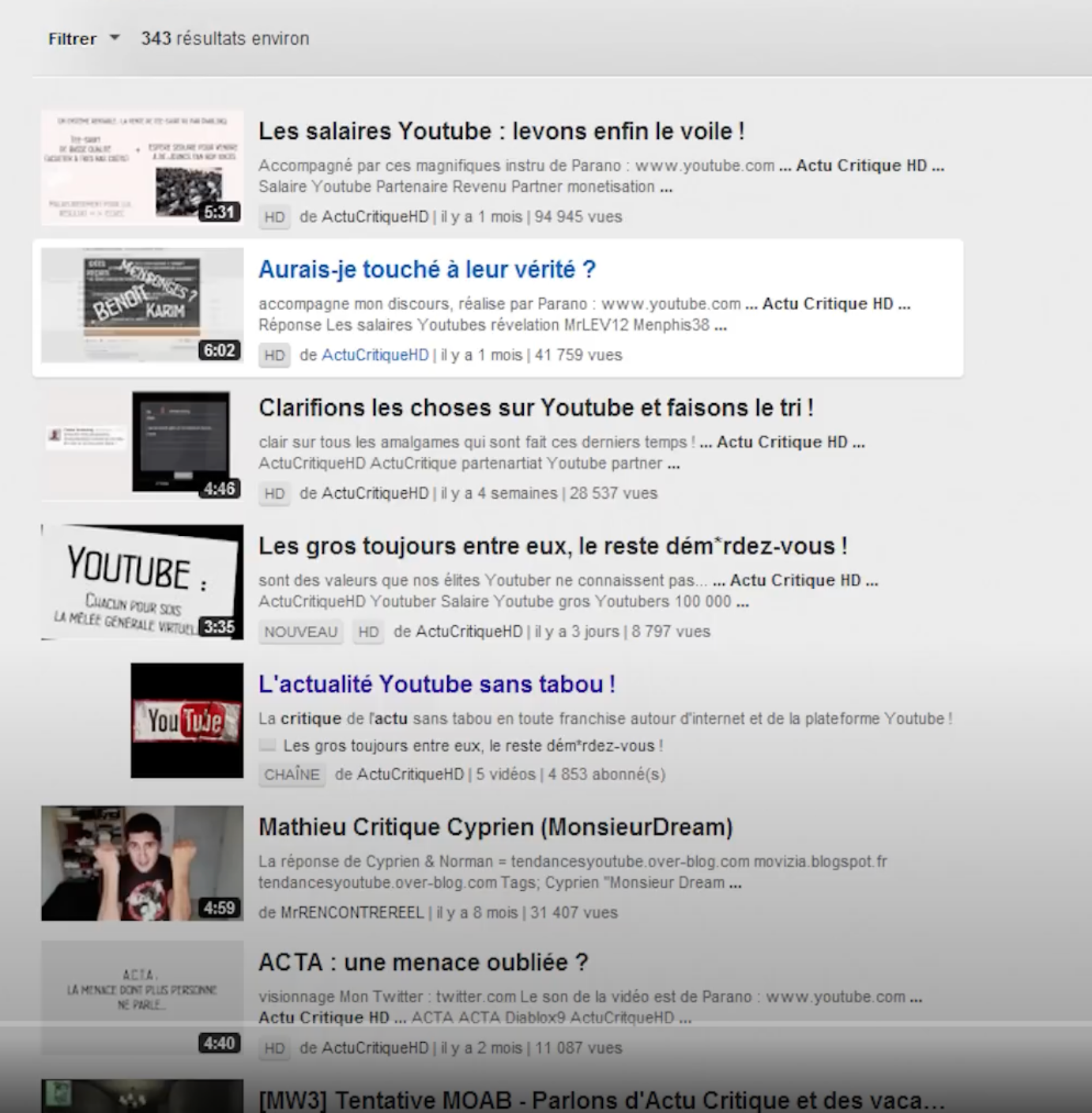Click the 4:59 duration badge
The width and height of the screenshot is (1092, 1113).
click(x=219, y=908)
